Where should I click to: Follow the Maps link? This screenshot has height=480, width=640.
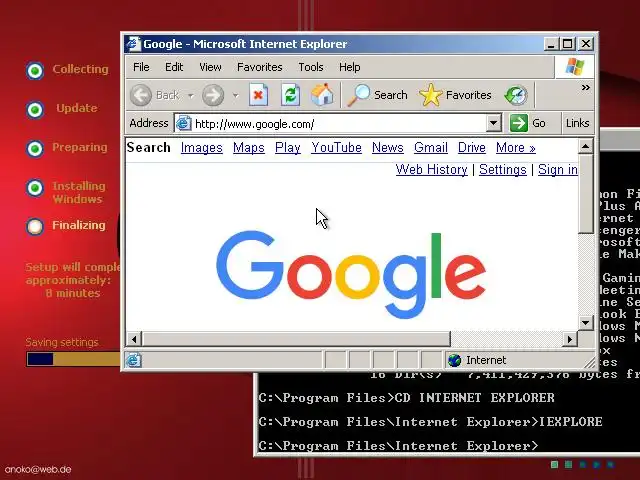[x=249, y=147]
